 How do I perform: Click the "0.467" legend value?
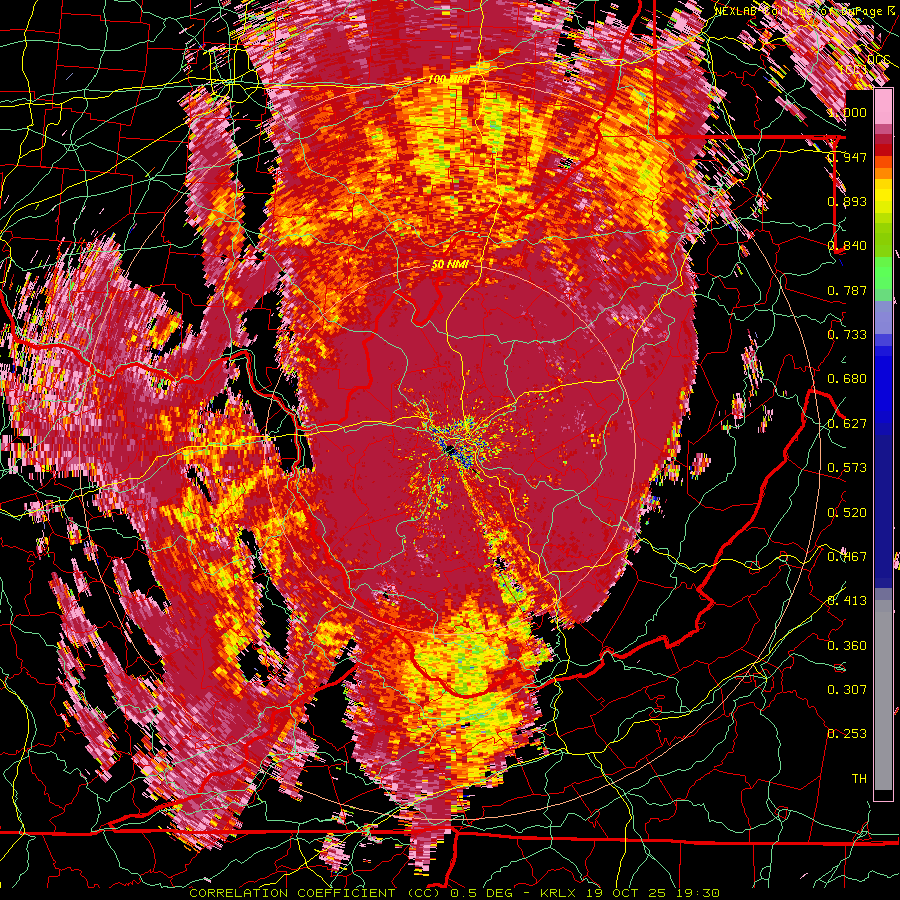pyautogui.click(x=847, y=557)
